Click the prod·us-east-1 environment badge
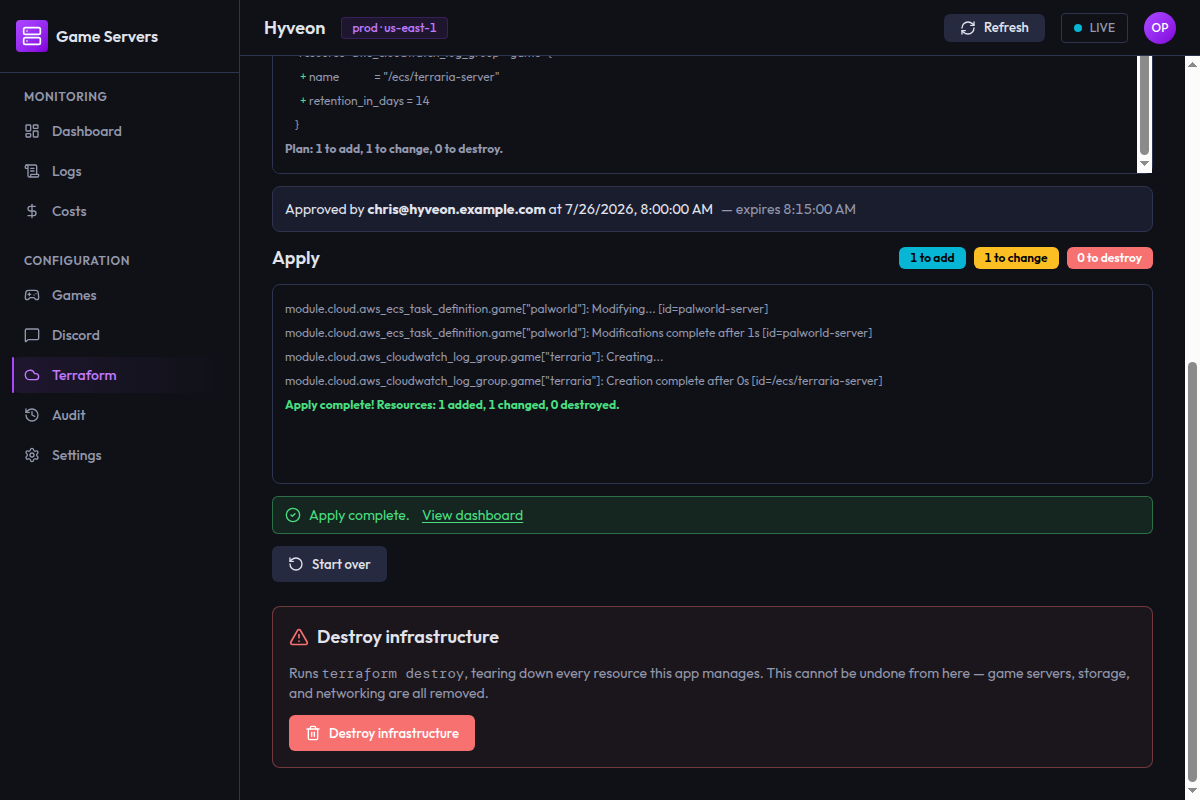 394,28
